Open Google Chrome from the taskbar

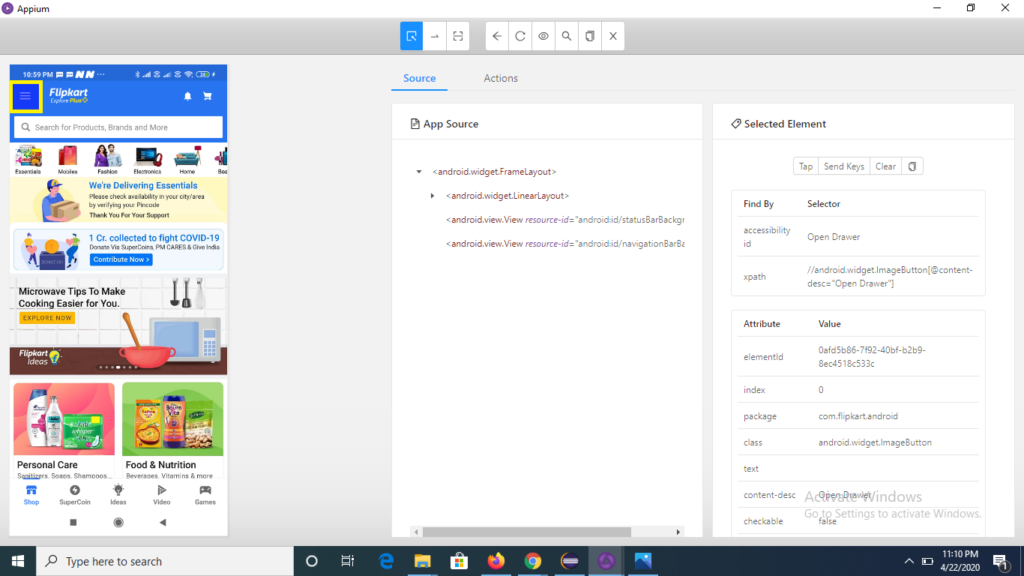[533, 561]
